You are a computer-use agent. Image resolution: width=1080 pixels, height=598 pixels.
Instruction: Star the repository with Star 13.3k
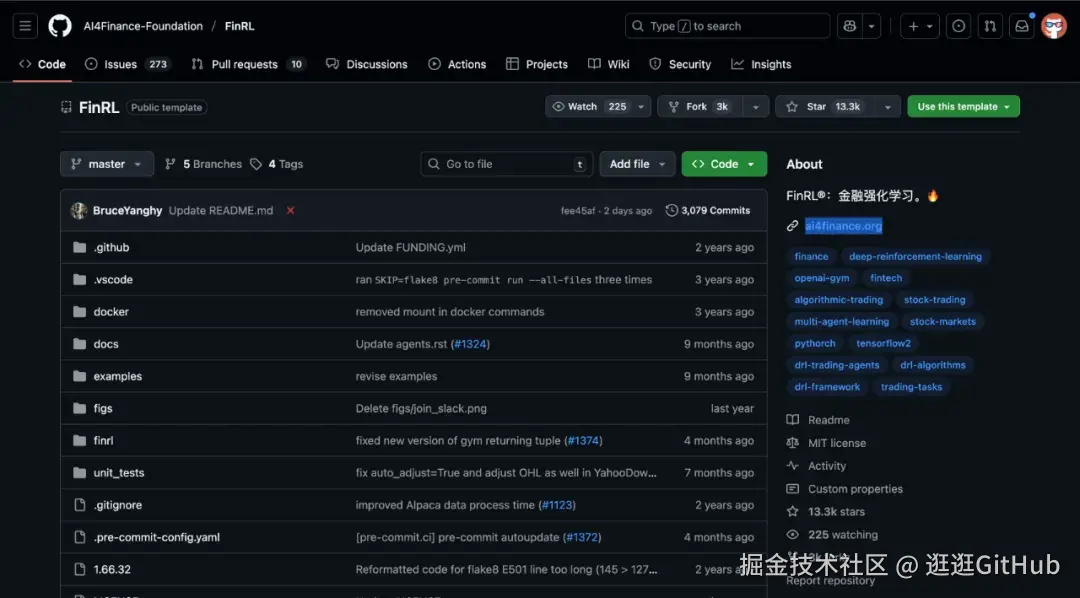click(824, 107)
